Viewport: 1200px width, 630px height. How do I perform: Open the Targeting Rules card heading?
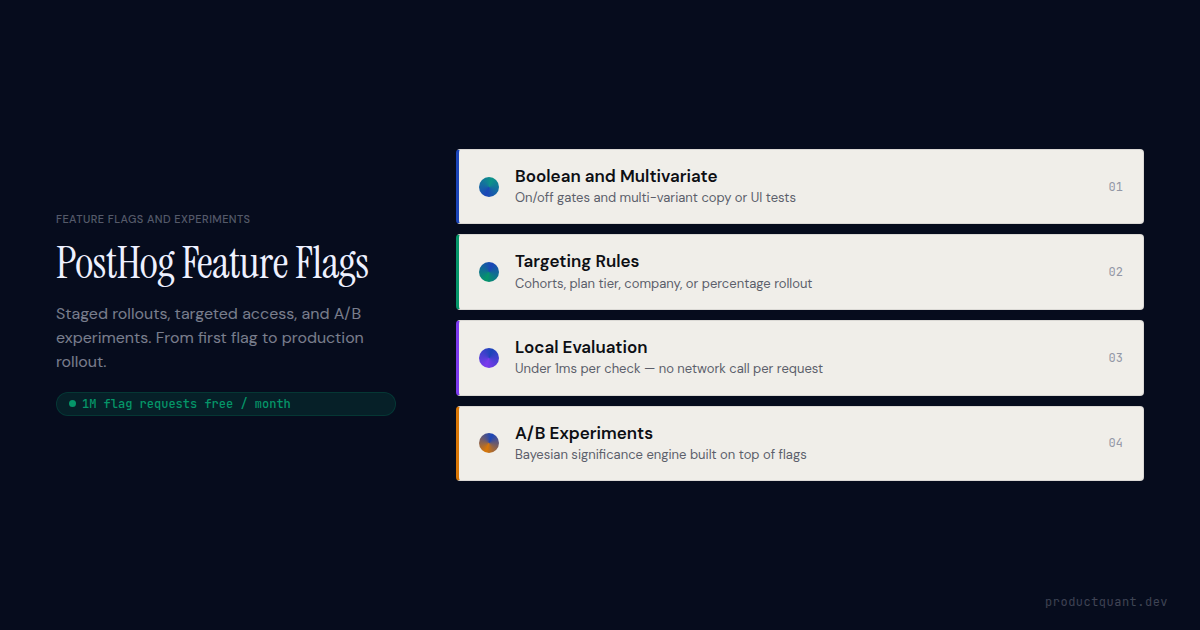pyautogui.click(x=577, y=261)
